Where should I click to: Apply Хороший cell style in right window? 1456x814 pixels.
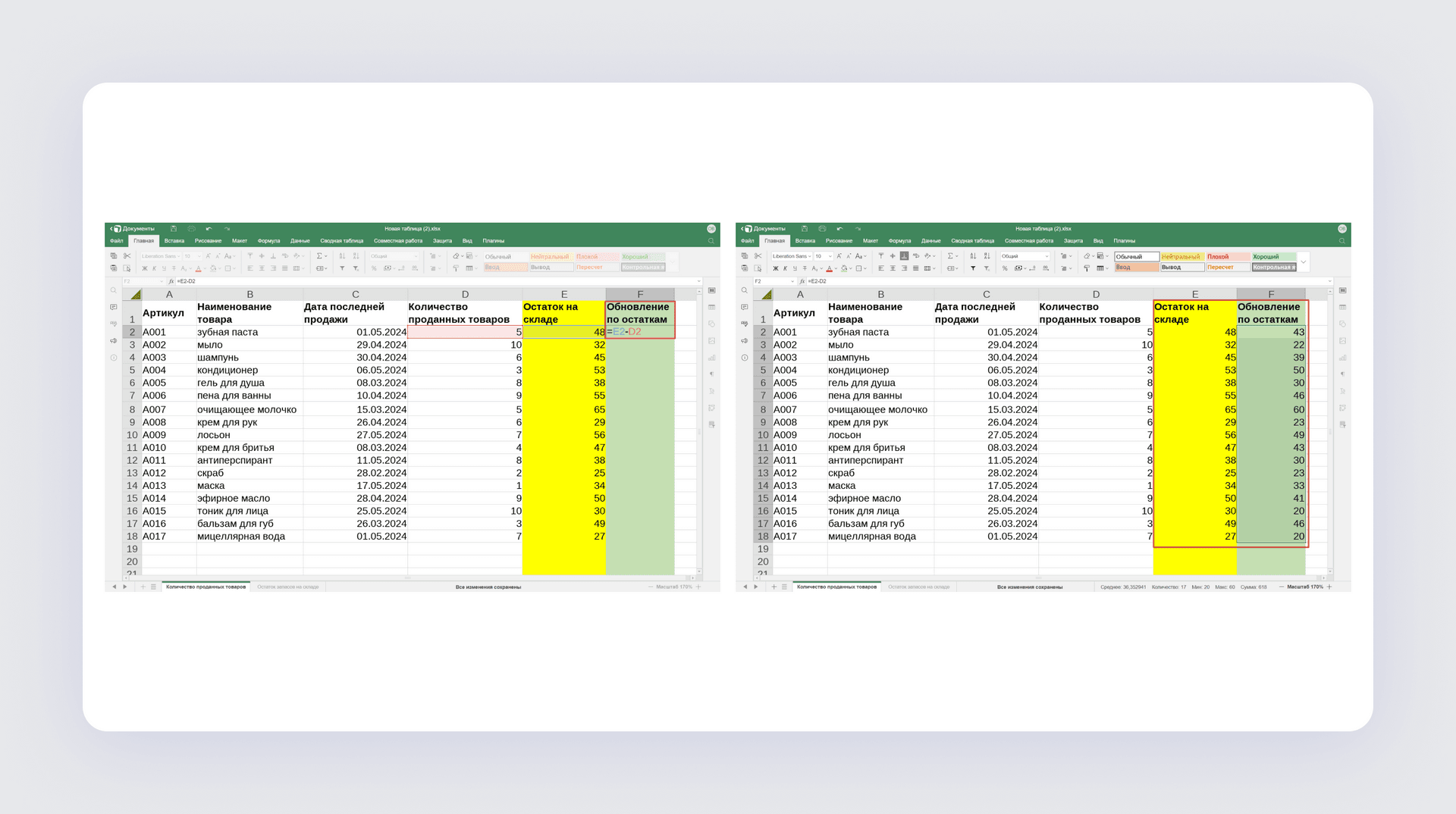(x=1274, y=257)
